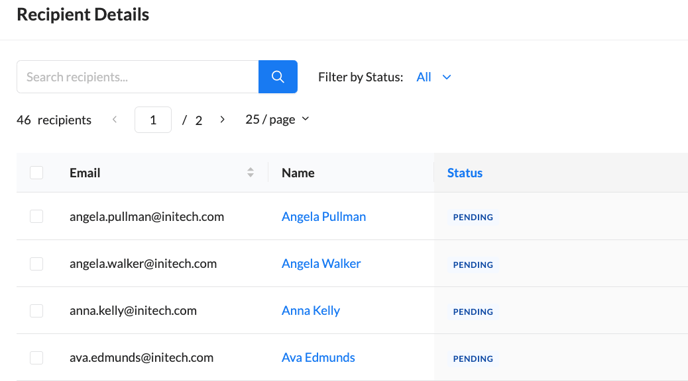Image resolution: width=688 pixels, height=381 pixels.
Task: Check the box for angela.pullman@initech.com
Action: click(36, 216)
